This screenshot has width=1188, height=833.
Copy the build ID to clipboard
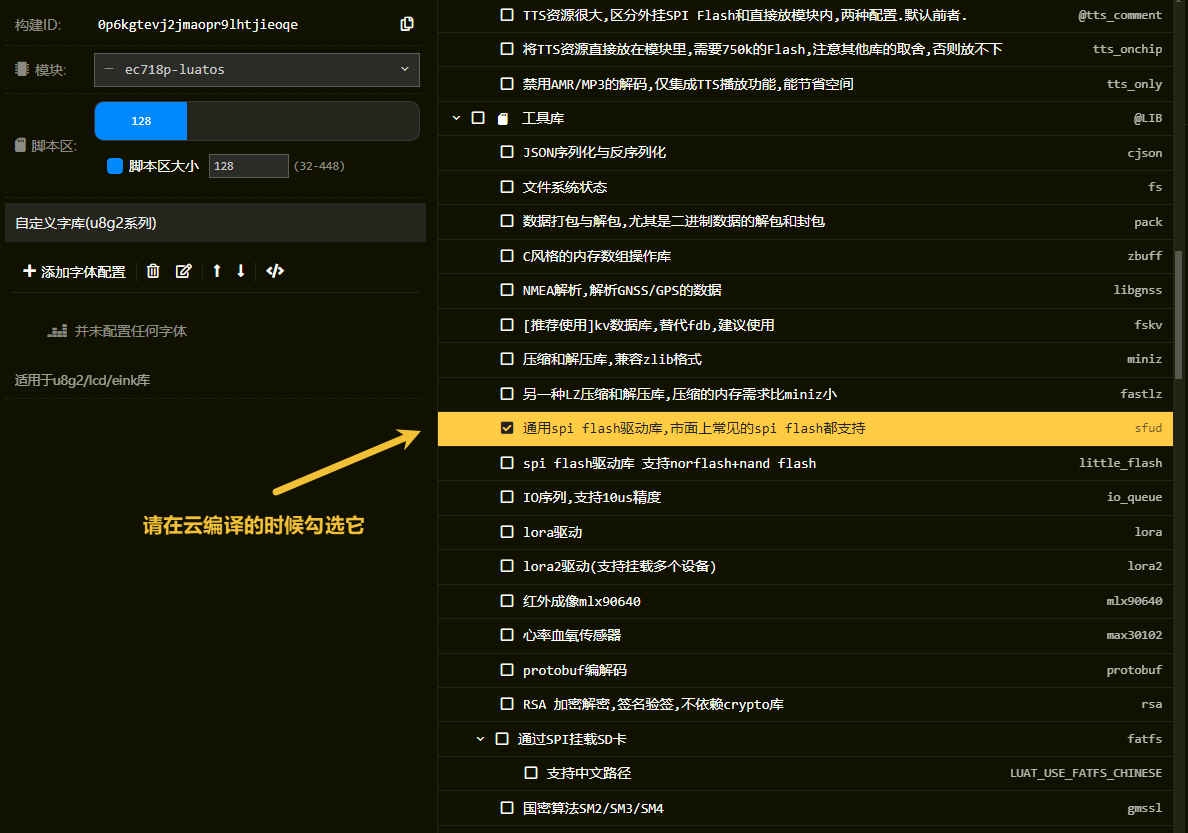tap(407, 24)
